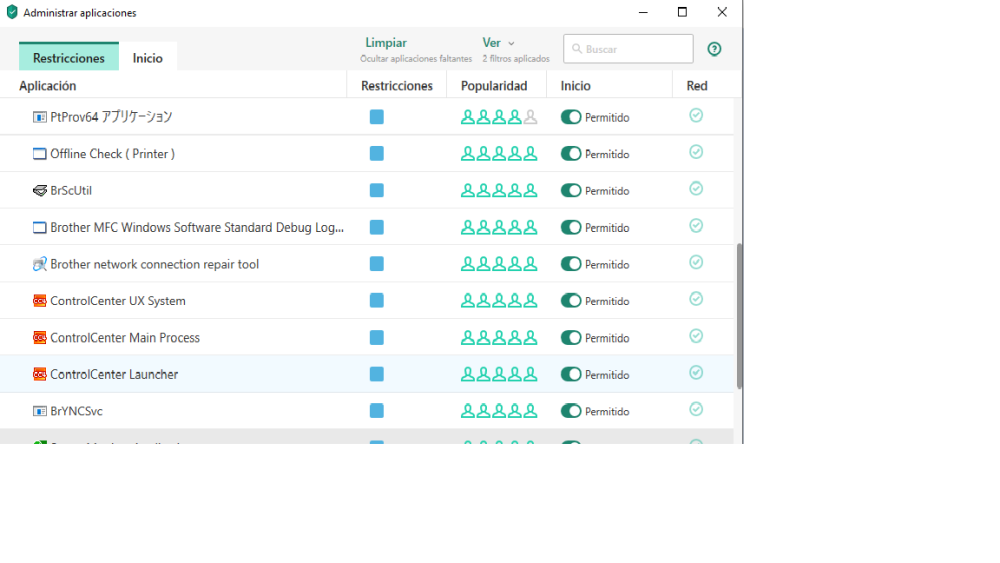Switch off the startup toggle for PtProv64

(x=571, y=117)
